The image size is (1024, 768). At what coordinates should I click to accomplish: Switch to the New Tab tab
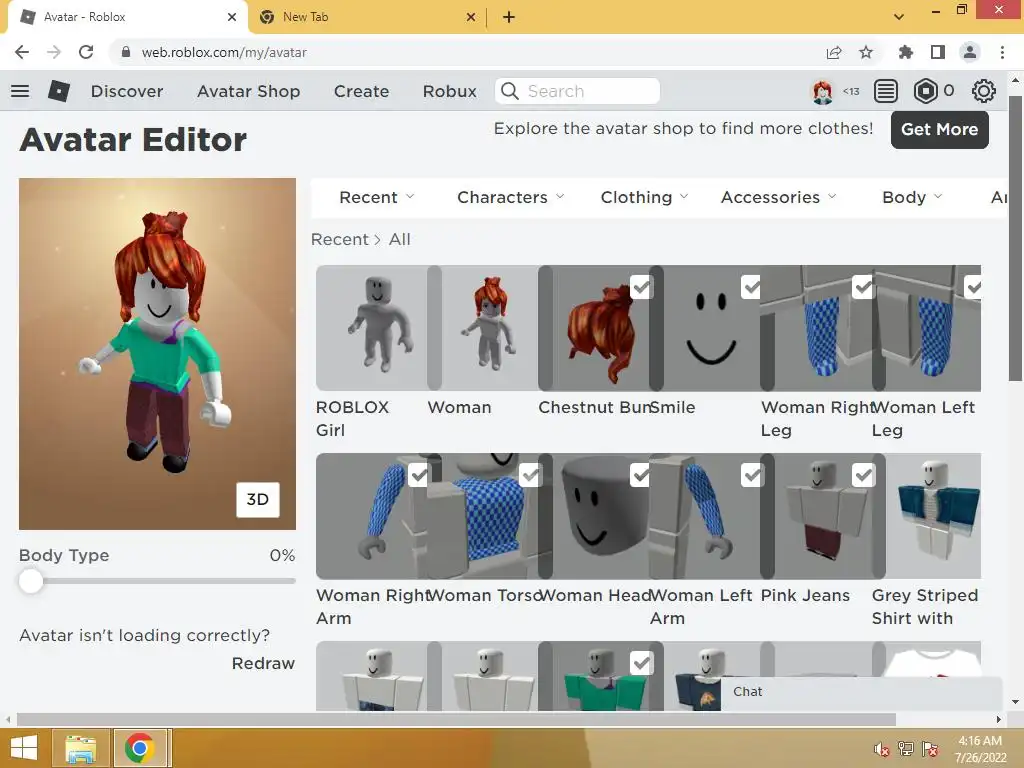(x=366, y=17)
